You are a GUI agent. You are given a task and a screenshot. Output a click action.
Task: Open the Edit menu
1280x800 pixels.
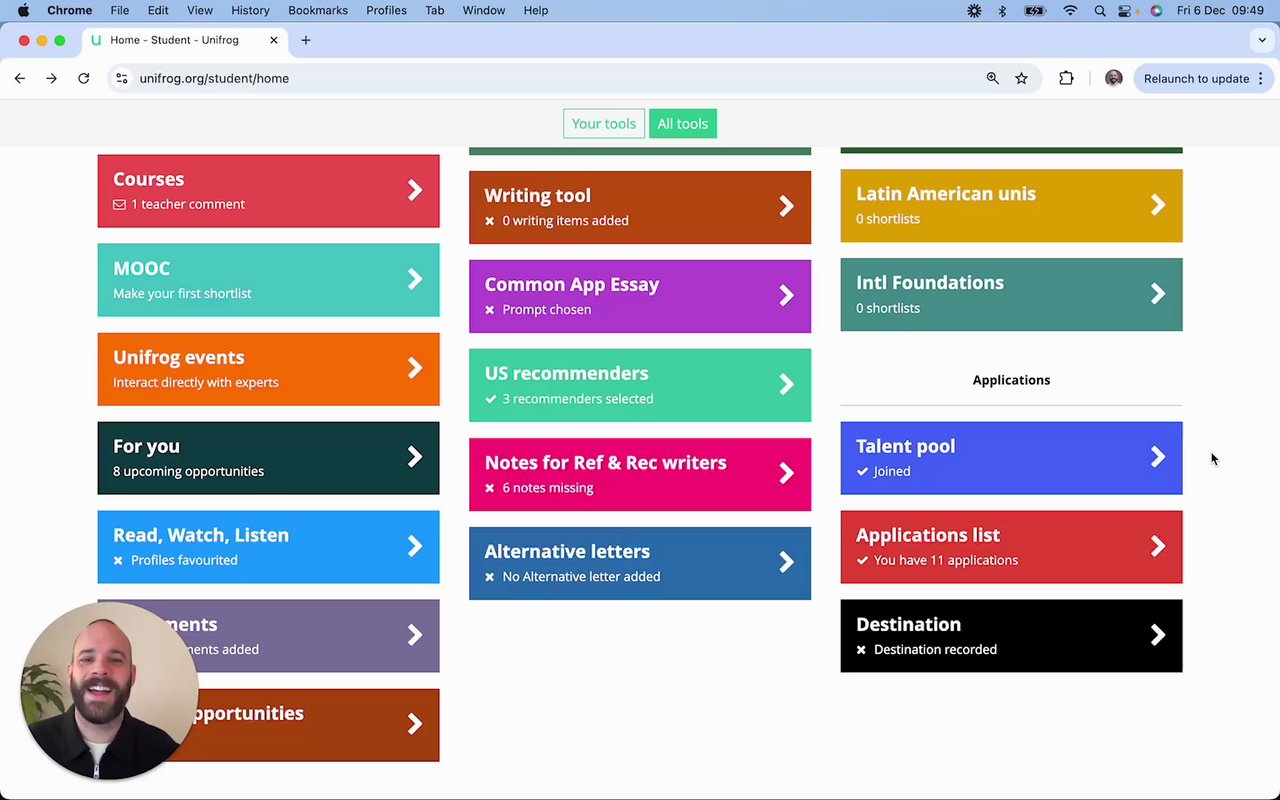(158, 10)
